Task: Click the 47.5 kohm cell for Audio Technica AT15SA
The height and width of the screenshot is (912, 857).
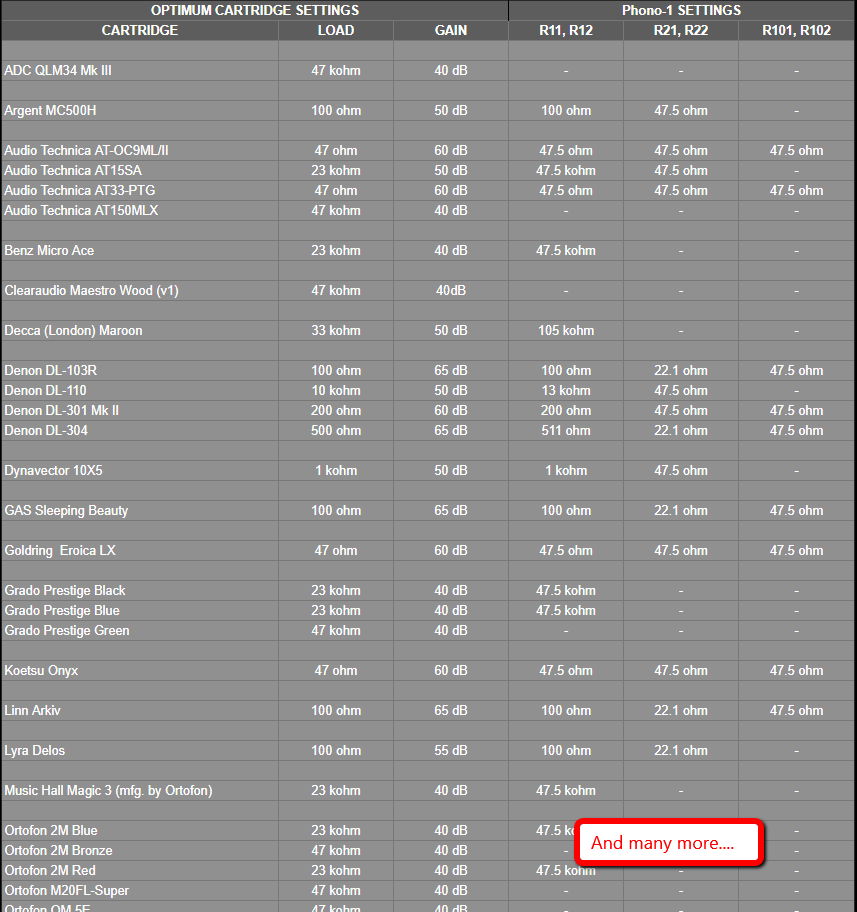Action: pos(566,170)
